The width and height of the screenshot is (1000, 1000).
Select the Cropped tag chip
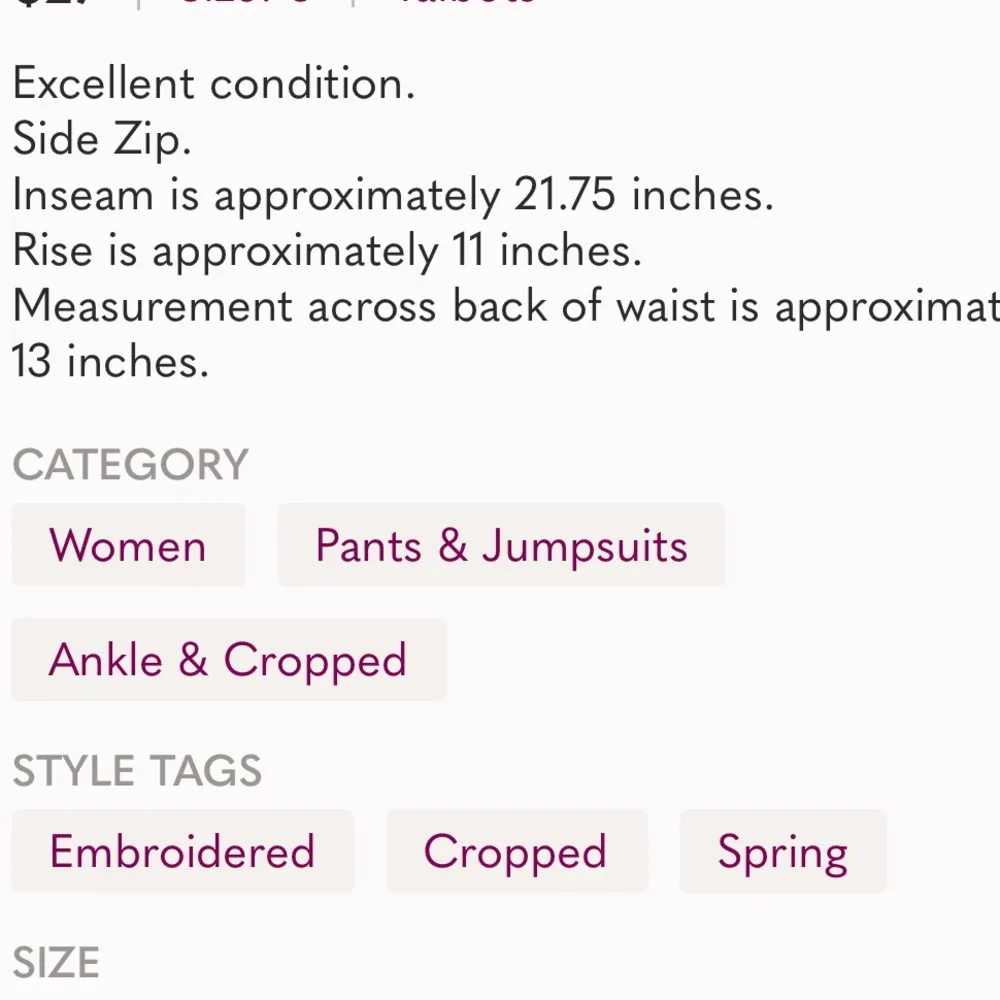coord(516,851)
